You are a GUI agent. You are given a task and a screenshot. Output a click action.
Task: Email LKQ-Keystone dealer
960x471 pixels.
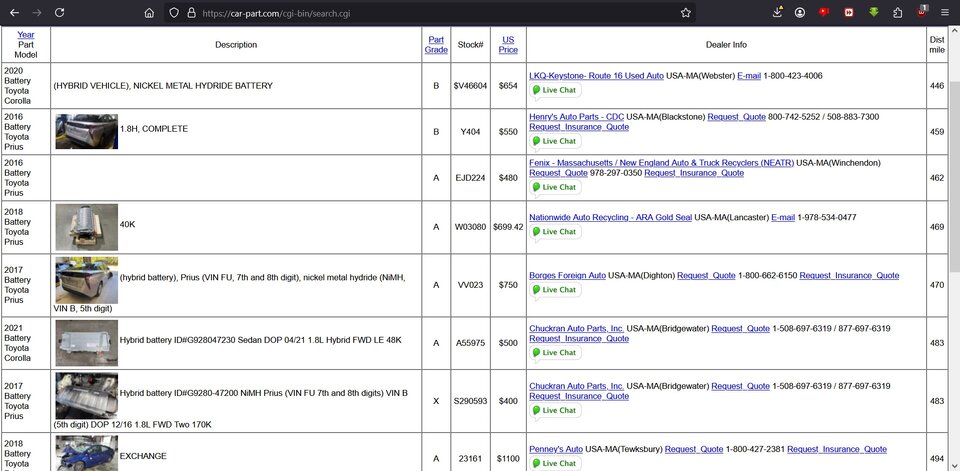(x=749, y=76)
